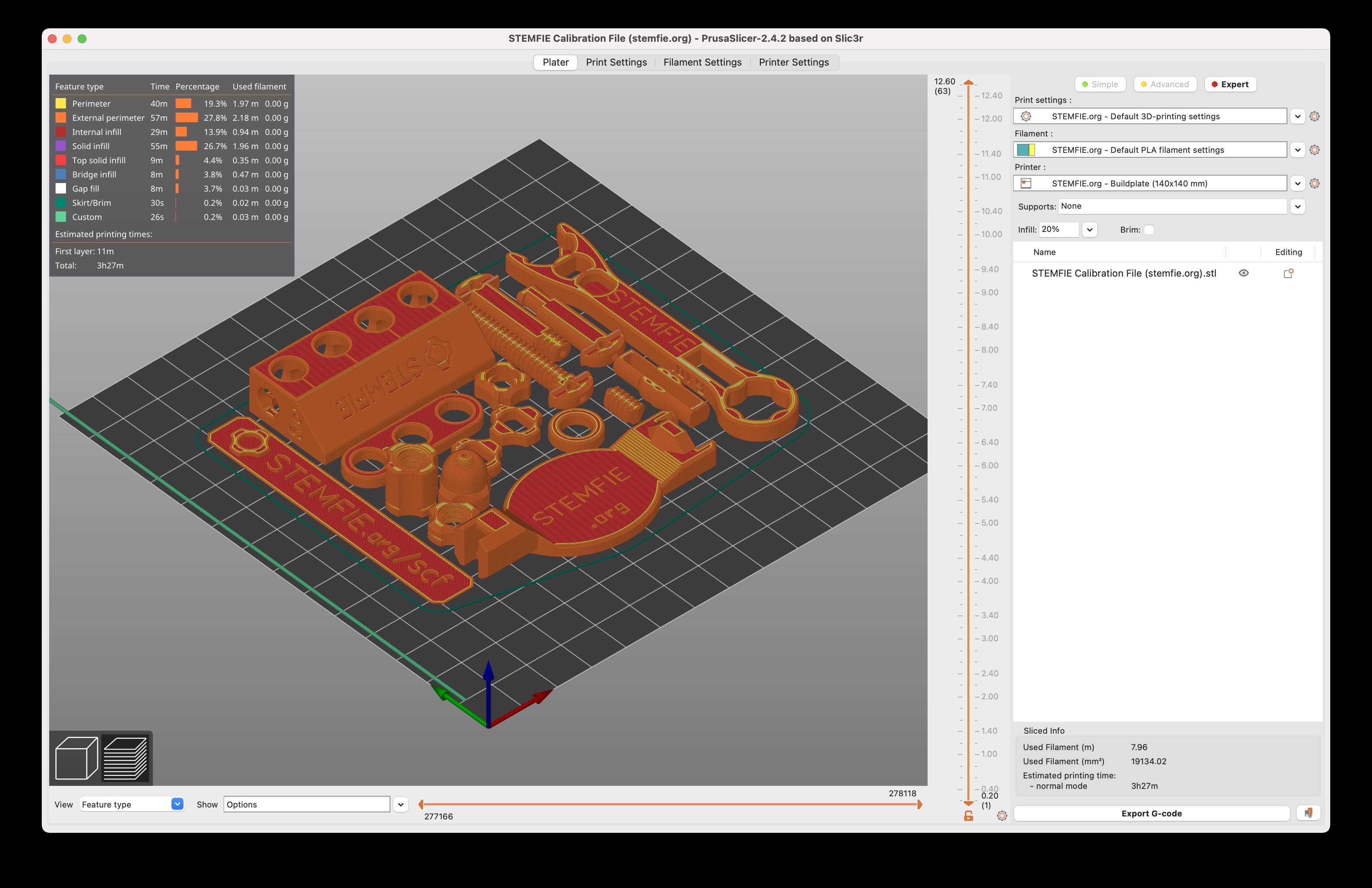Click printer preset icon in Printer combo

click(1026, 183)
